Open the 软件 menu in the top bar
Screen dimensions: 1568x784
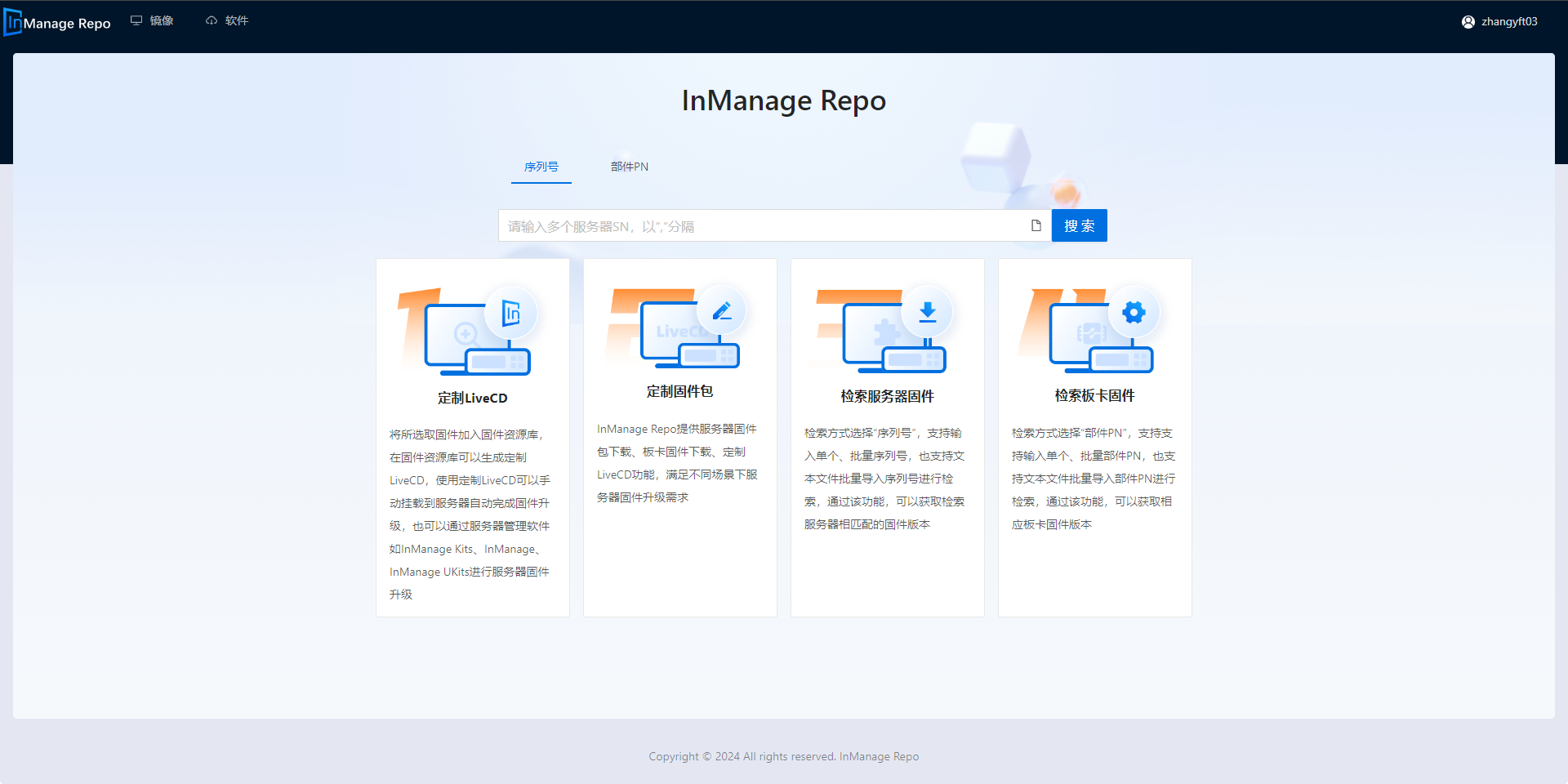pyautogui.click(x=227, y=20)
